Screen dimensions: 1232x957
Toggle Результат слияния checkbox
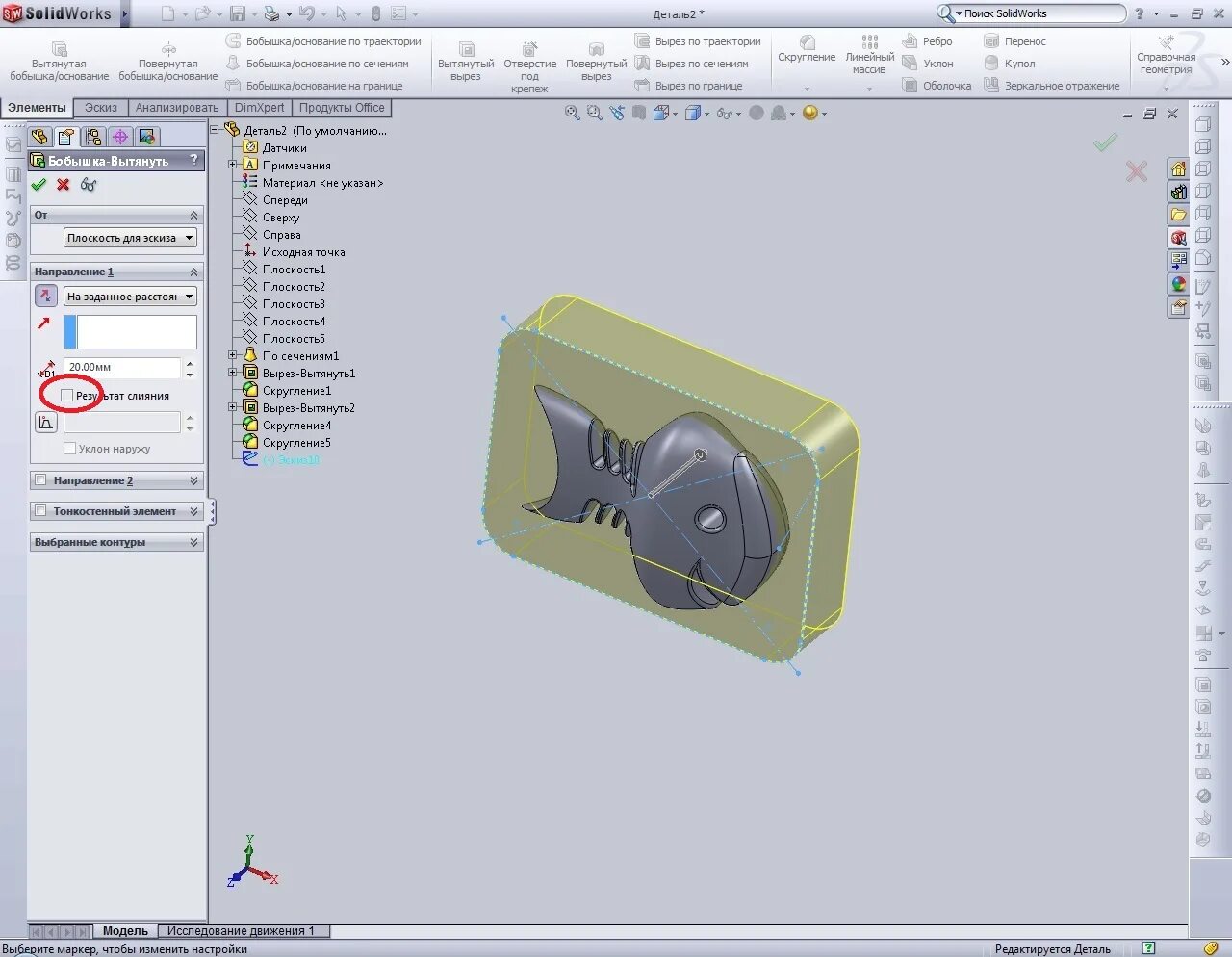(x=66, y=396)
